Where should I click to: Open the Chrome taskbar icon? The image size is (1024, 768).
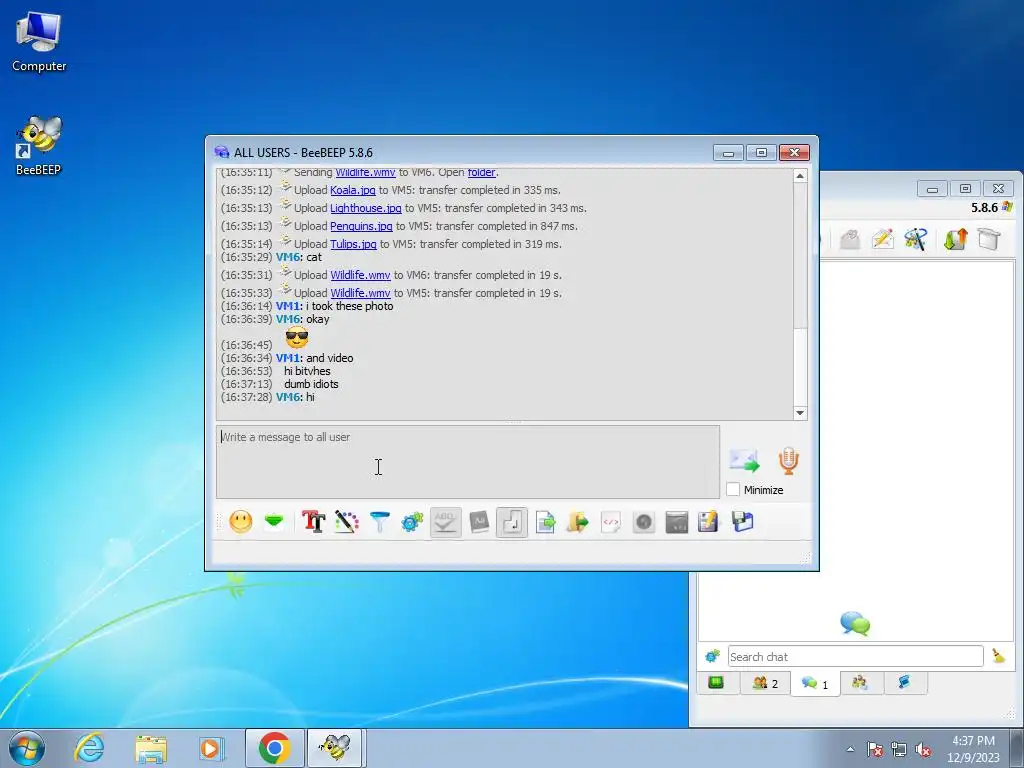[x=274, y=748]
